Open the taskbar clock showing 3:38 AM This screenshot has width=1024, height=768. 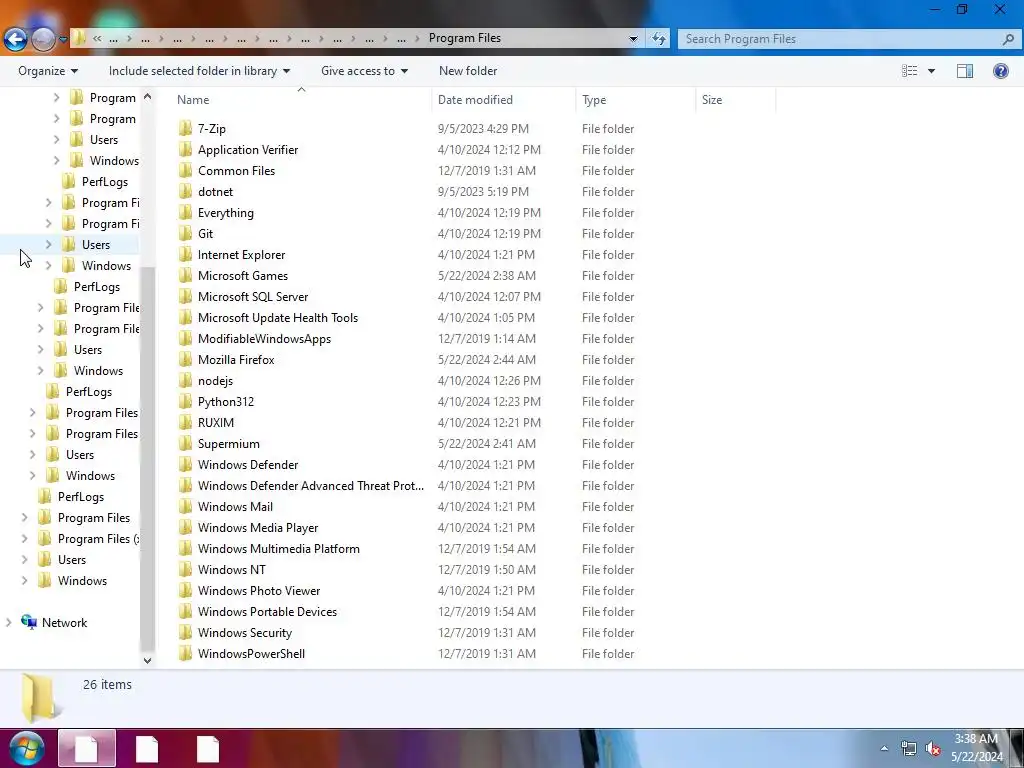click(x=977, y=748)
